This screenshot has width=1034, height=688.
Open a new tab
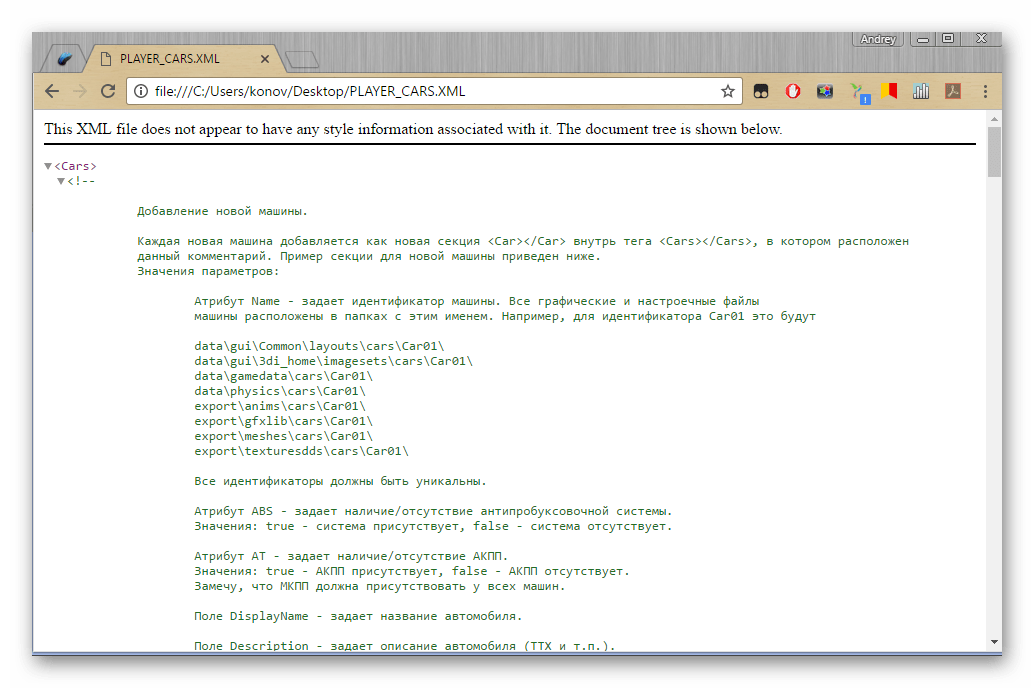click(x=301, y=60)
